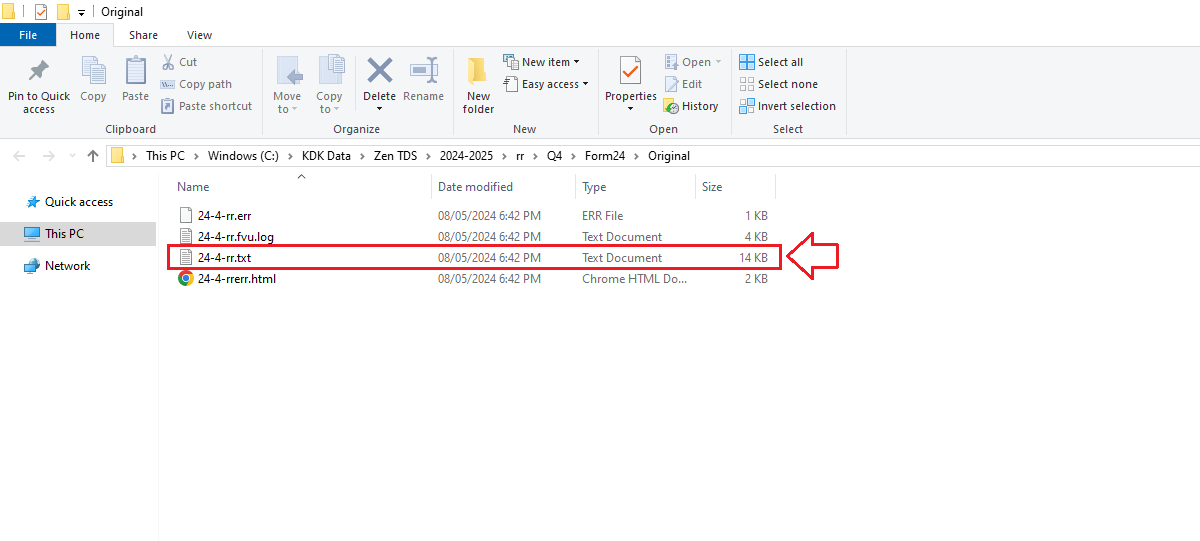Click title bar Properties checkmark icon

(41, 12)
